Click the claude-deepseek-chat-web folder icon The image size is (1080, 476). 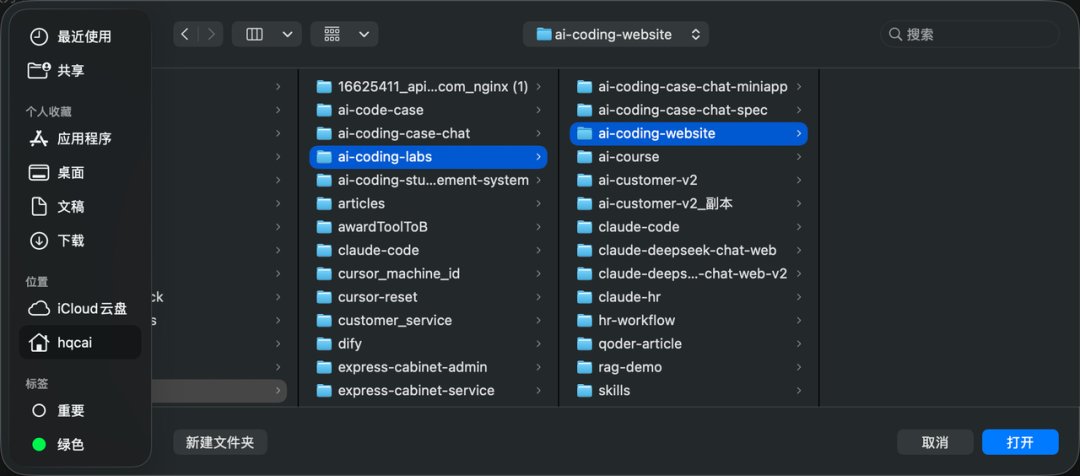point(585,250)
